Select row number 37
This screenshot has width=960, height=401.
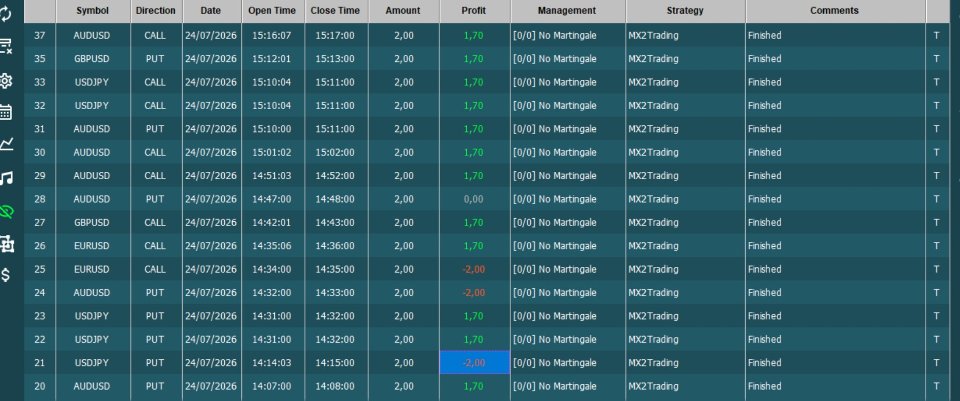coord(40,36)
